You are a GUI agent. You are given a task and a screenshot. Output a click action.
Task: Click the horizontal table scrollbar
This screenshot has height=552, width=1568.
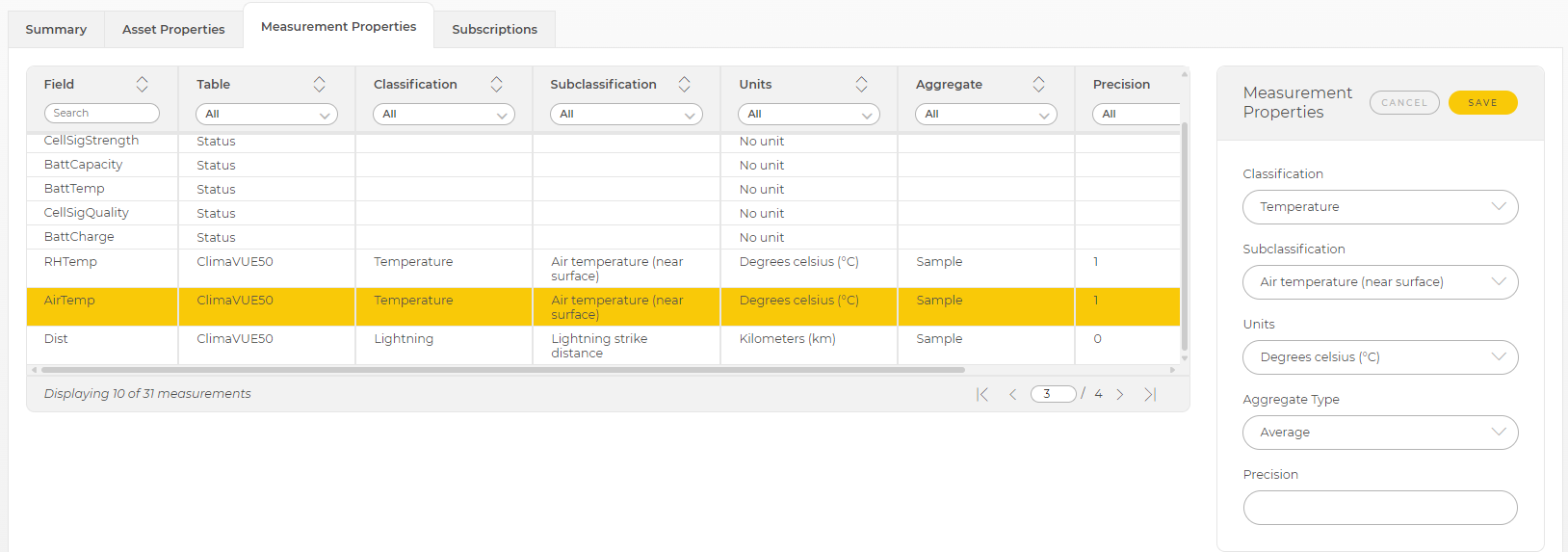pyautogui.click(x=503, y=370)
